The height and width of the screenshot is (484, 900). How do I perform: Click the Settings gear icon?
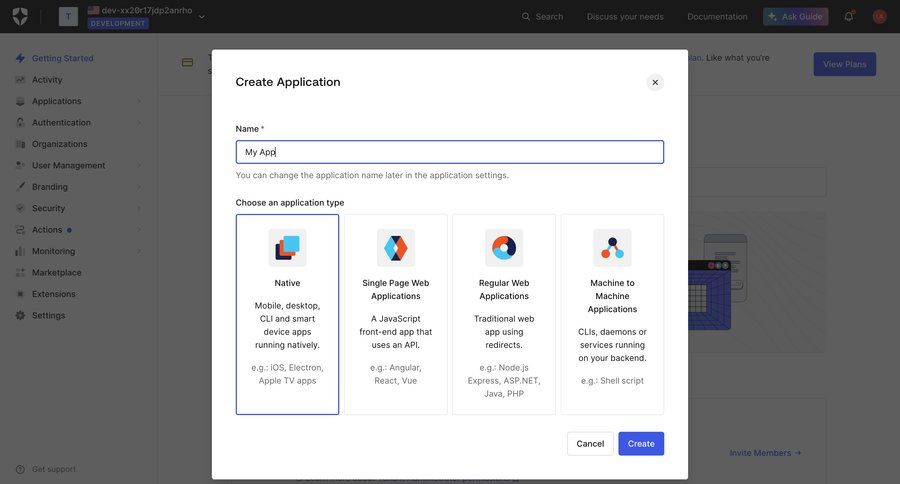pos(20,315)
